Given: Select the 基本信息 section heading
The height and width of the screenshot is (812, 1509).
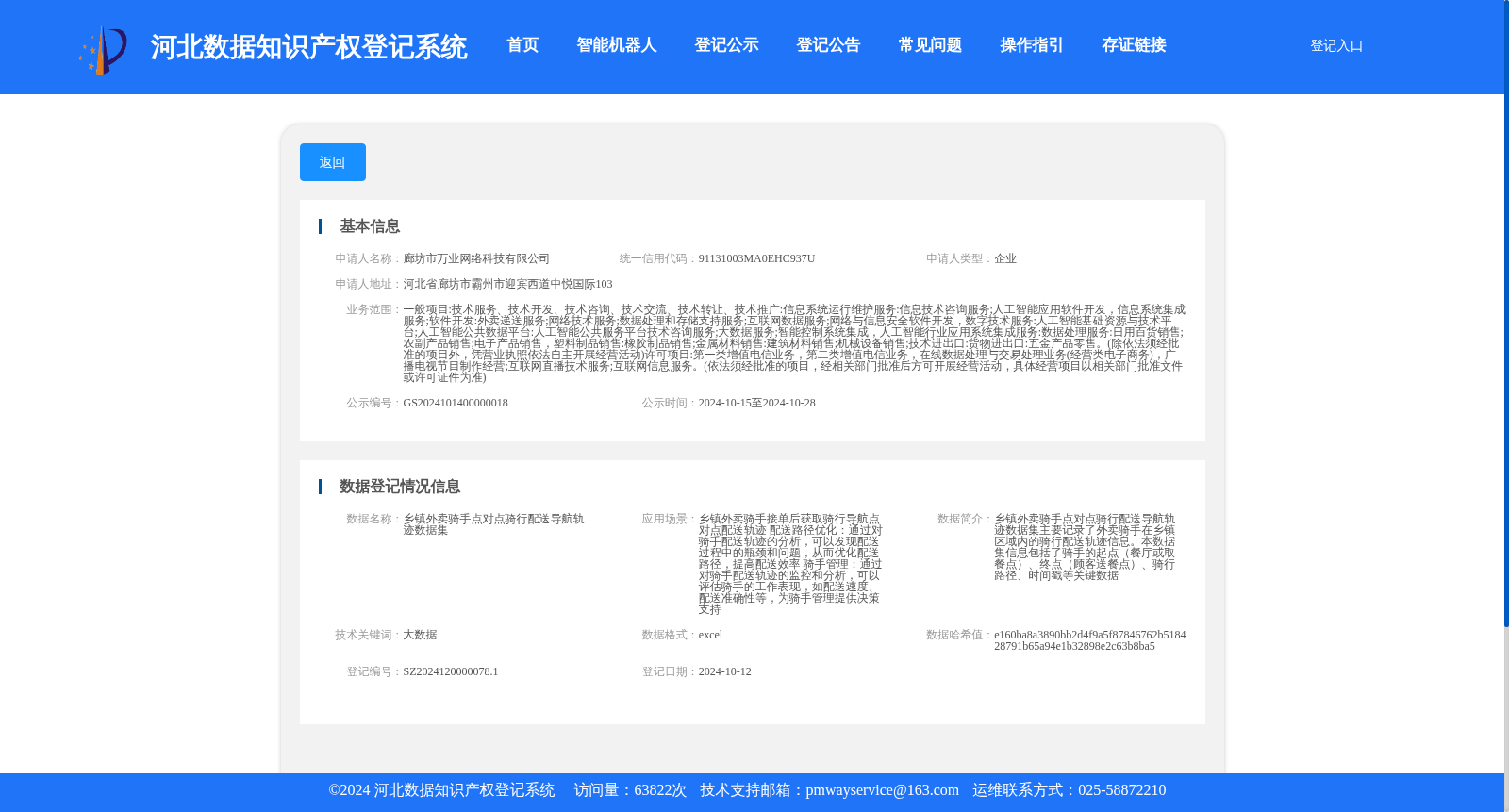Looking at the screenshot, I should pyautogui.click(x=370, y=226).
